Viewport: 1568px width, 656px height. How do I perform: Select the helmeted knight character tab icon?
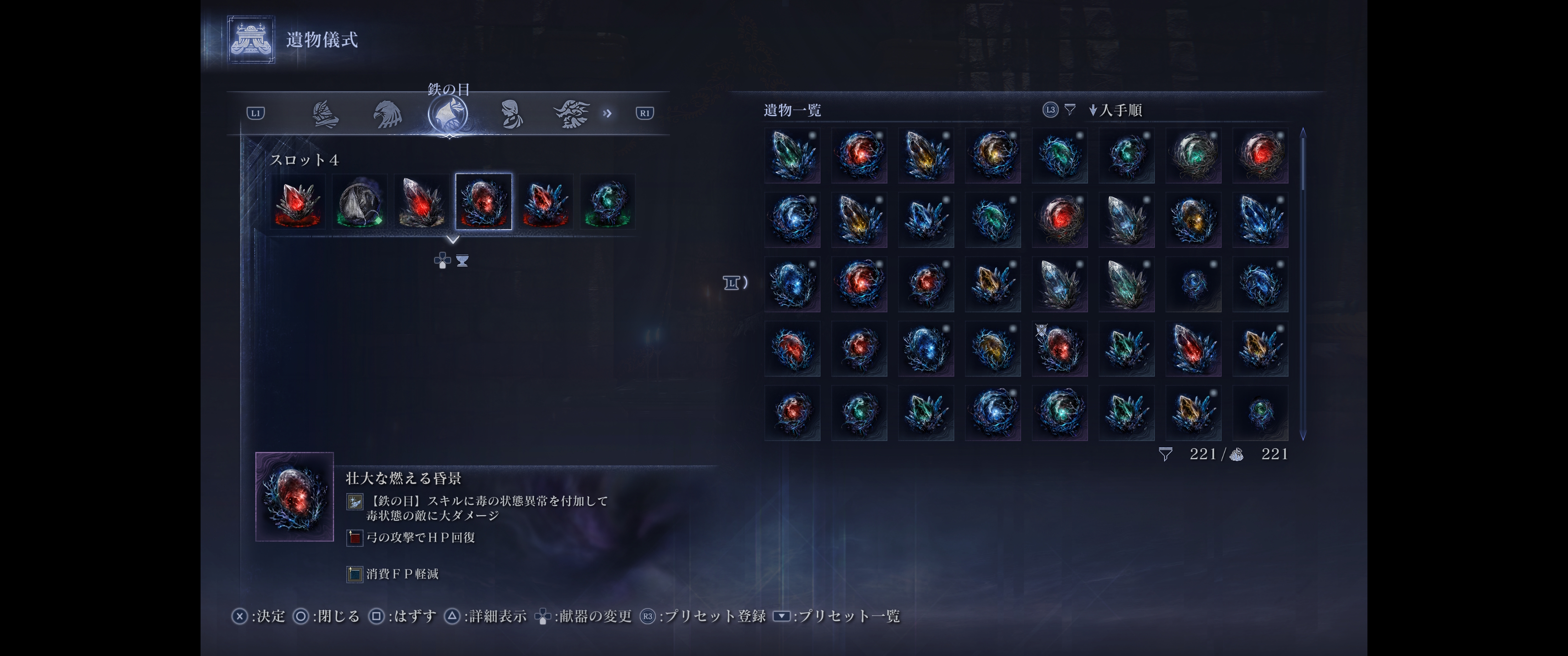[x=325, y=113]
